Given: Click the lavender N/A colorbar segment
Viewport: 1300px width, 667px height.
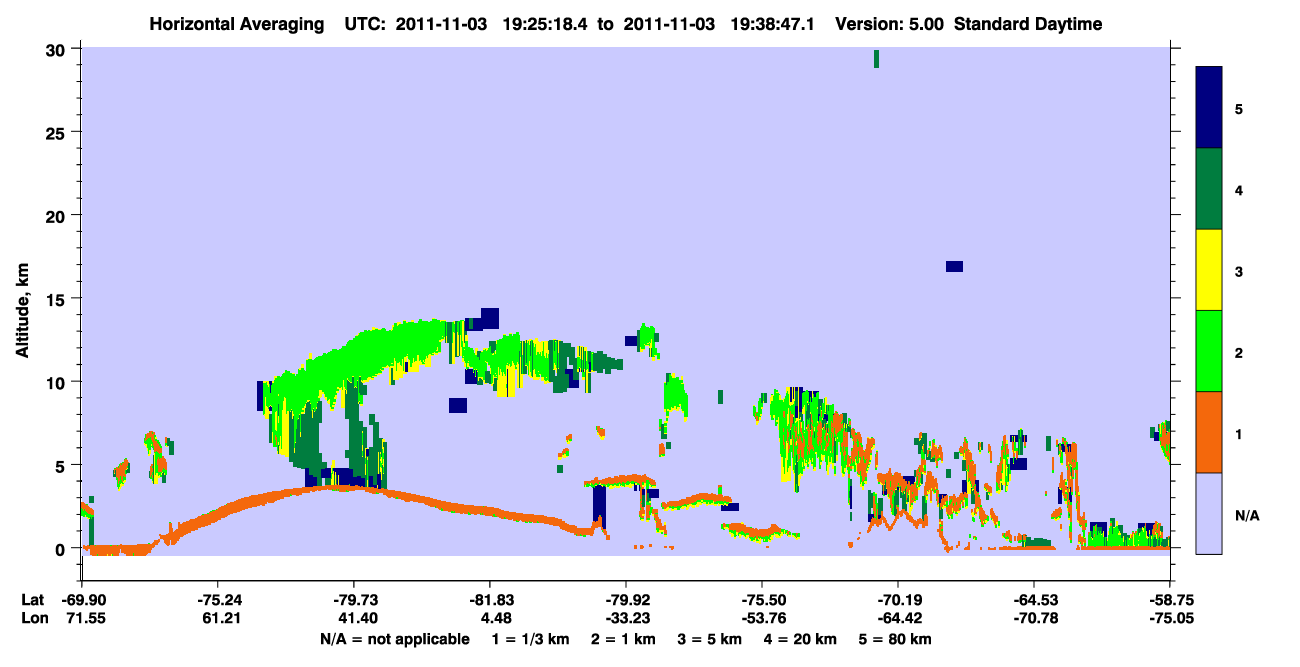Looking at the screenshot, I should pos(1209,512).
